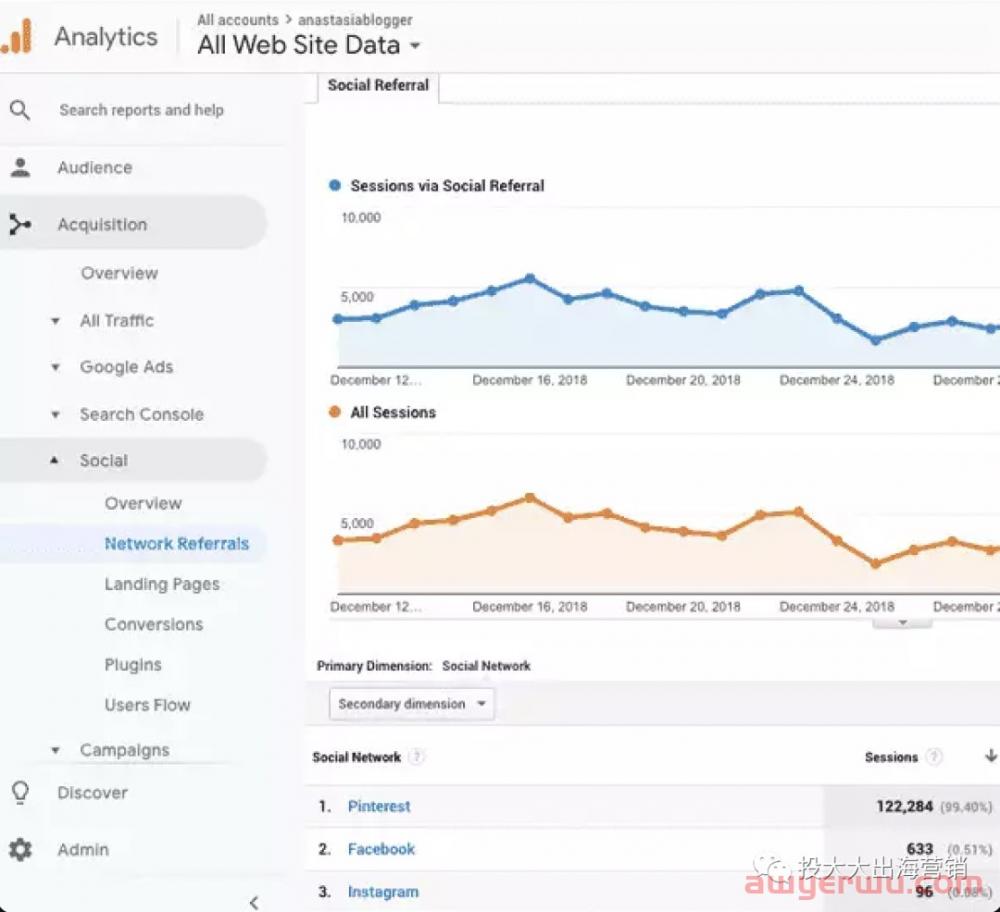Expand the All Traffic section
This screenshot has width=1000, height=912.
pos(55,321)
